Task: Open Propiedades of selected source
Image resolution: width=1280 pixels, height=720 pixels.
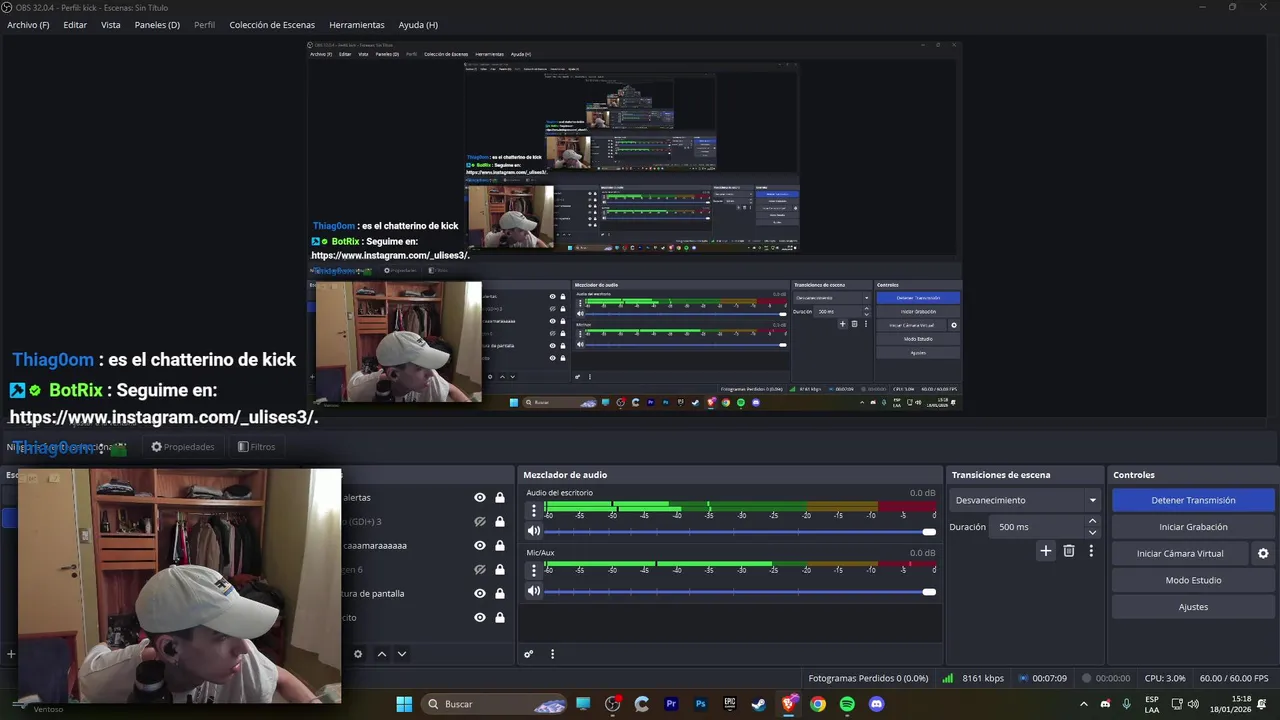Action: pyautogui.click(x=183, y=447)
